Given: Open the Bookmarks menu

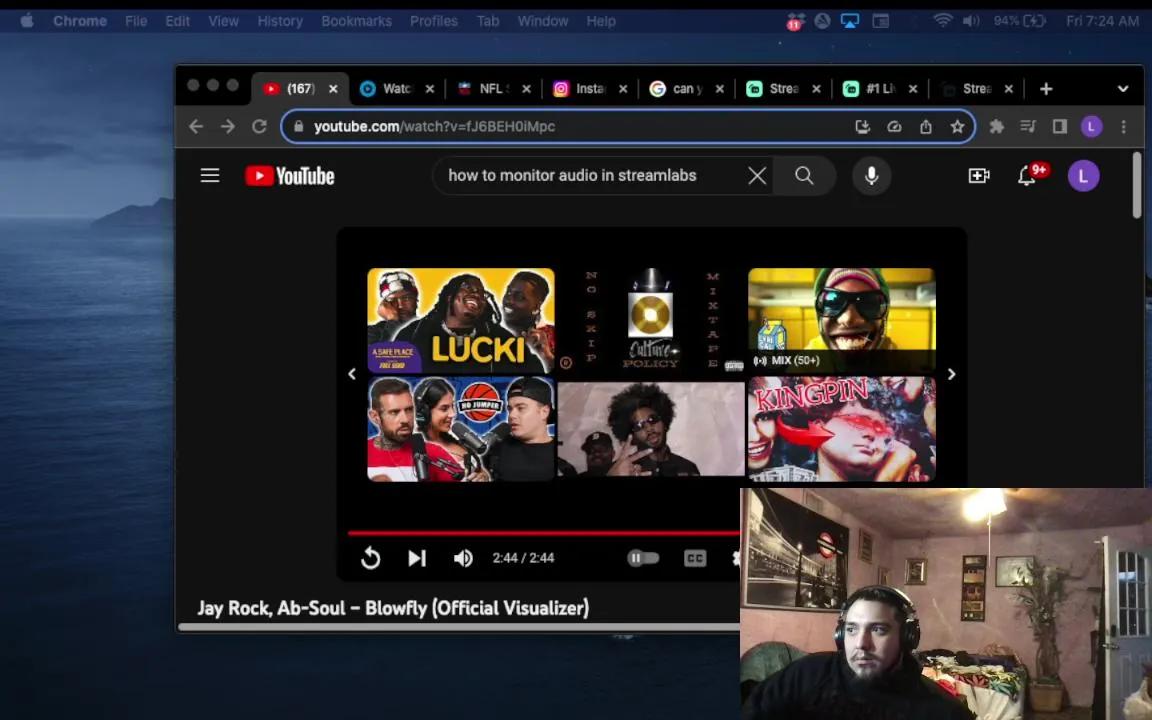Looking at the screenshot, I should pyautogui.click(x=356, y=21).
